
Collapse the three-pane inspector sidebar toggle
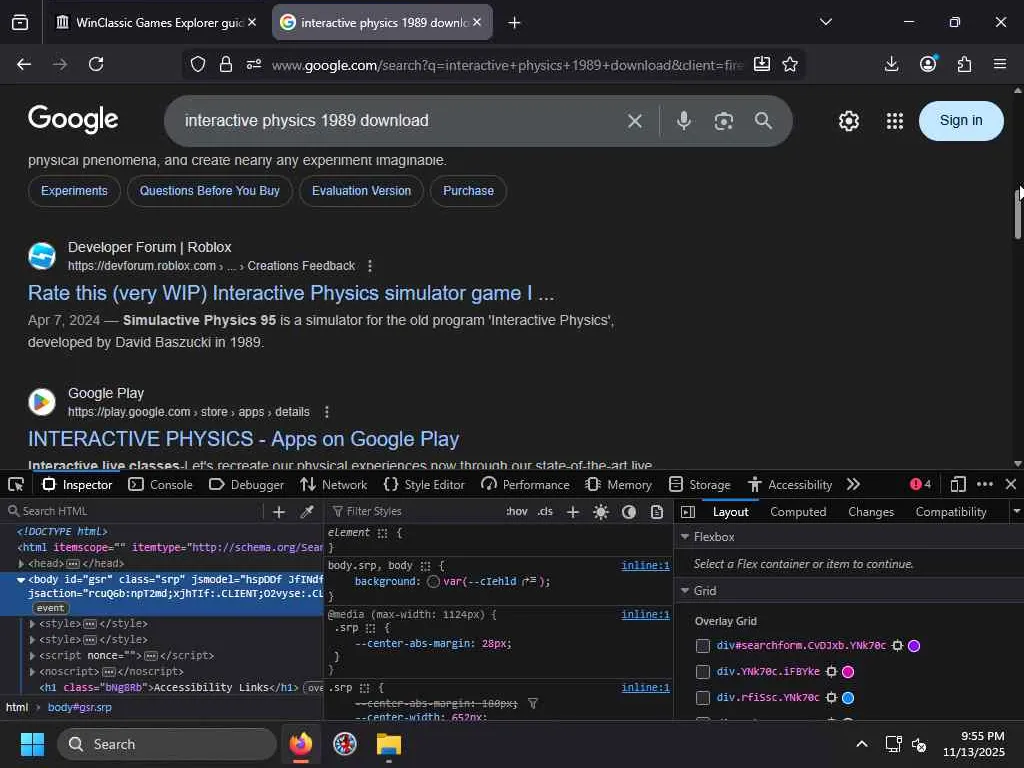click(688, 512)
